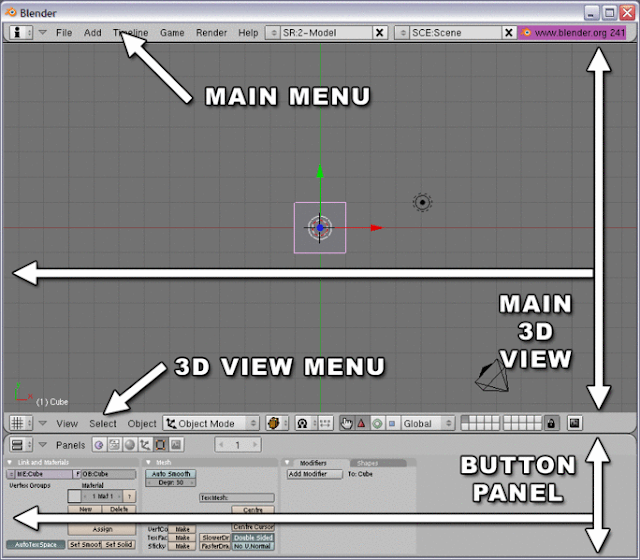Open the Add menu
This screenshot has height=560, width=640.
click(93, 33)
